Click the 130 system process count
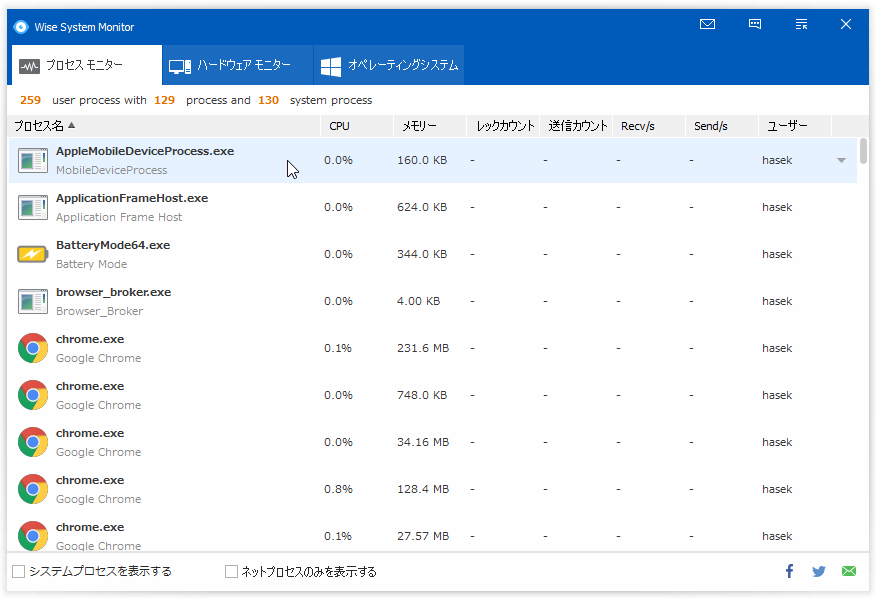876x598 pixels. tap(268, 100)
